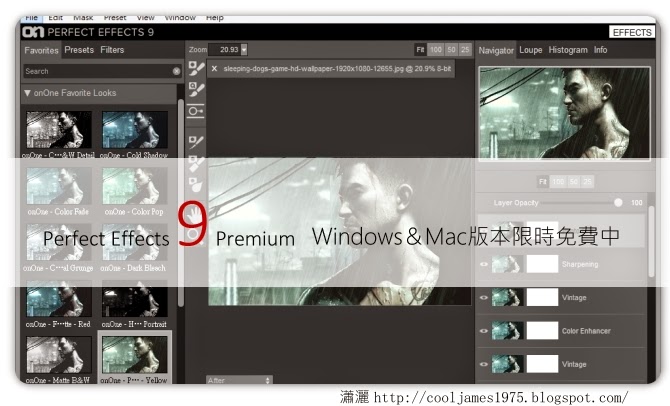Image resolution: width=670 pixels, height=406 pixels.
Task: Switch to the Histogram tab
Action: (x=568, y=50)
